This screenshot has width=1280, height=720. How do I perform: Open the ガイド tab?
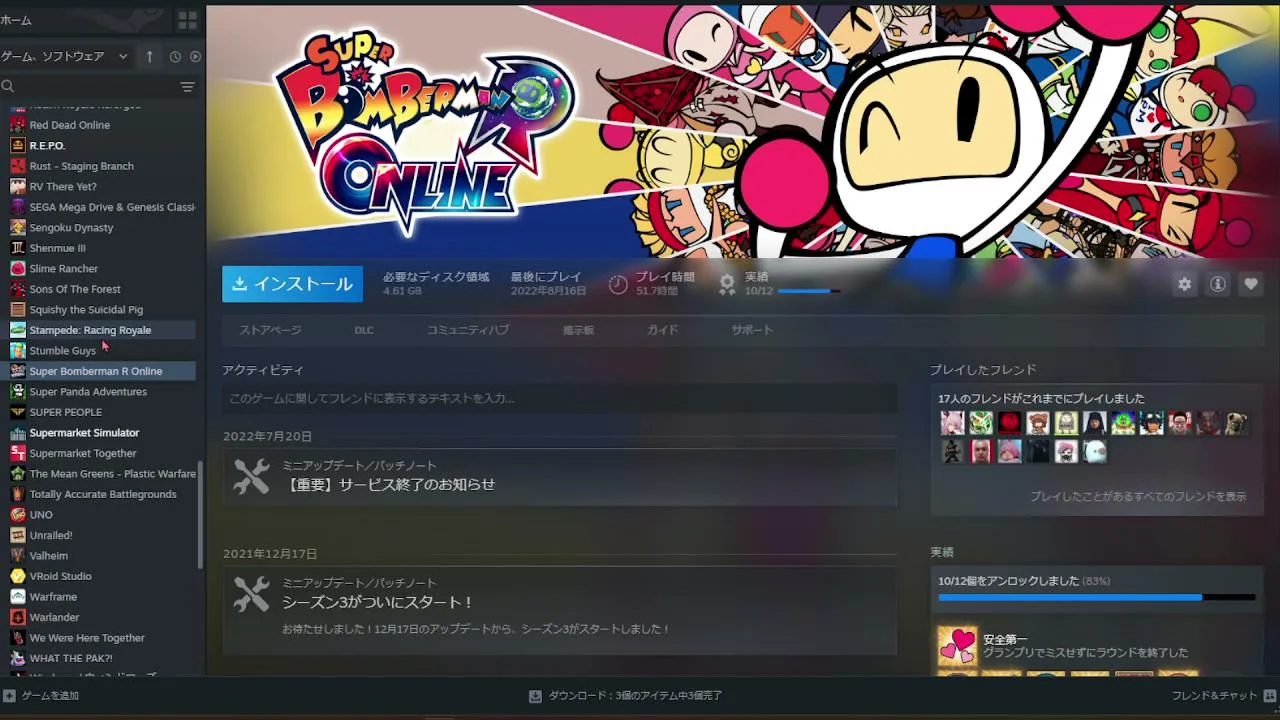point(662,330)
